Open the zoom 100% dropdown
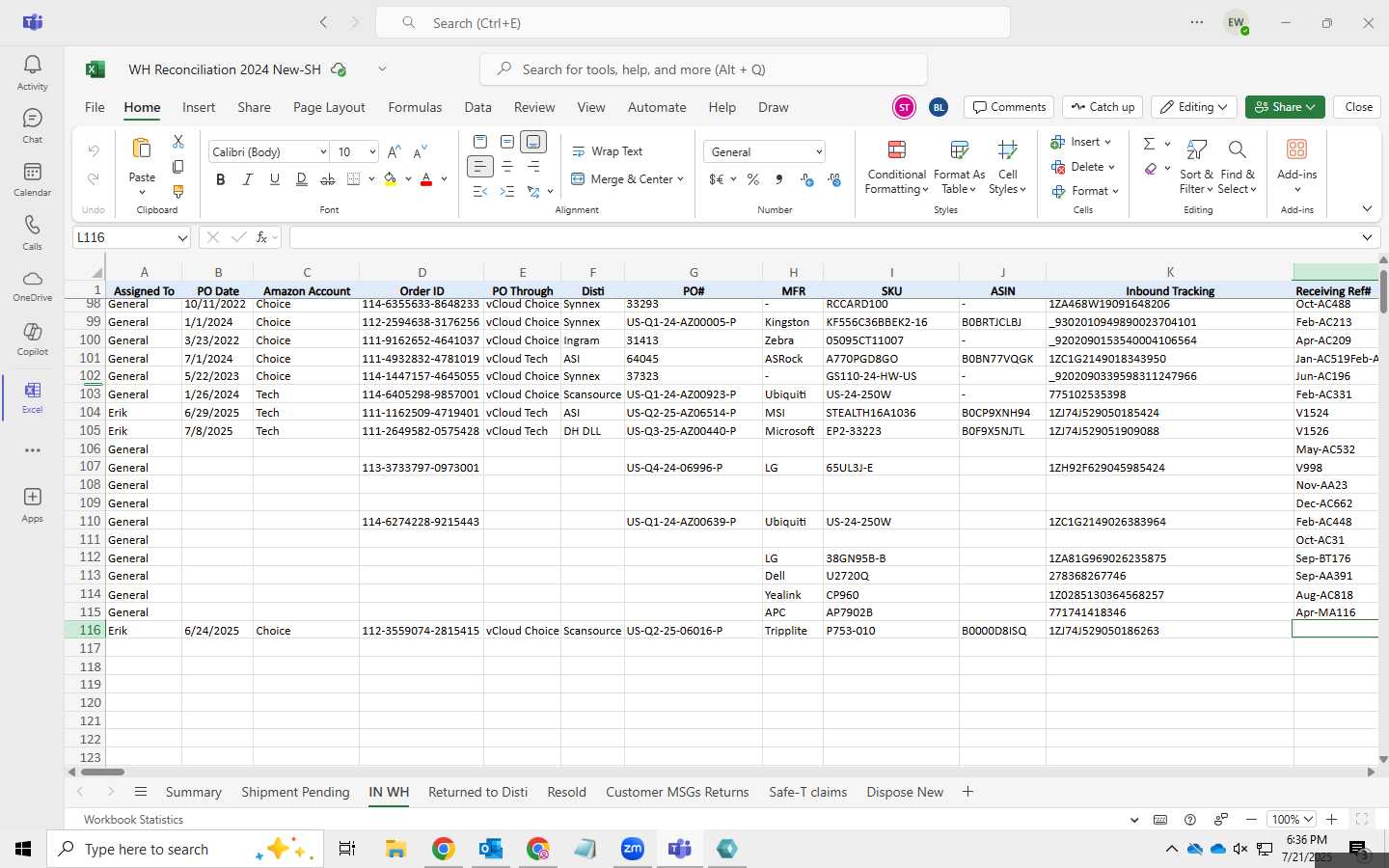Screen dimensions: 1389x868 [x=1292, y=819]
